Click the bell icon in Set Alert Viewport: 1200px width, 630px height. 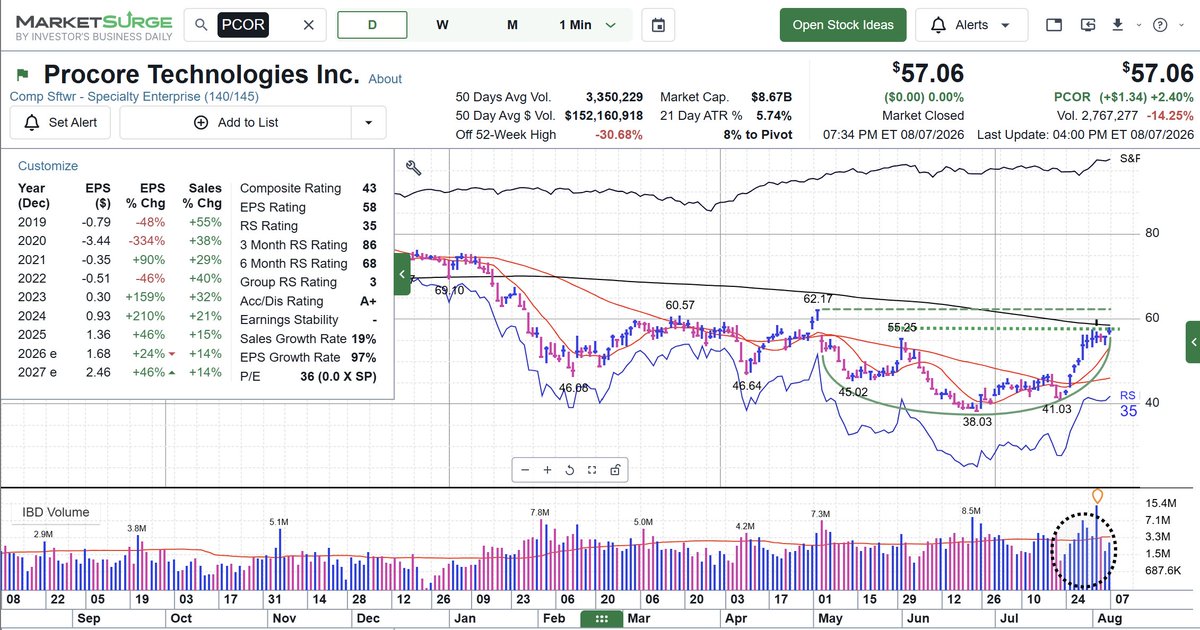31,122
